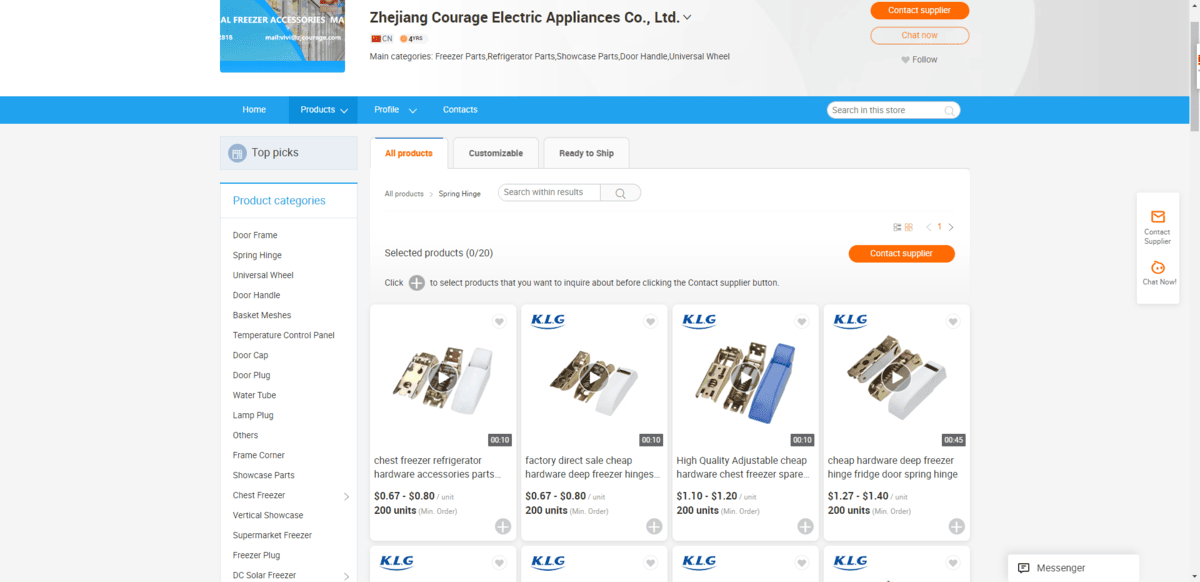
Task: Favorite the High Quality Adjustable hinge product
Action: pos(801,322)
